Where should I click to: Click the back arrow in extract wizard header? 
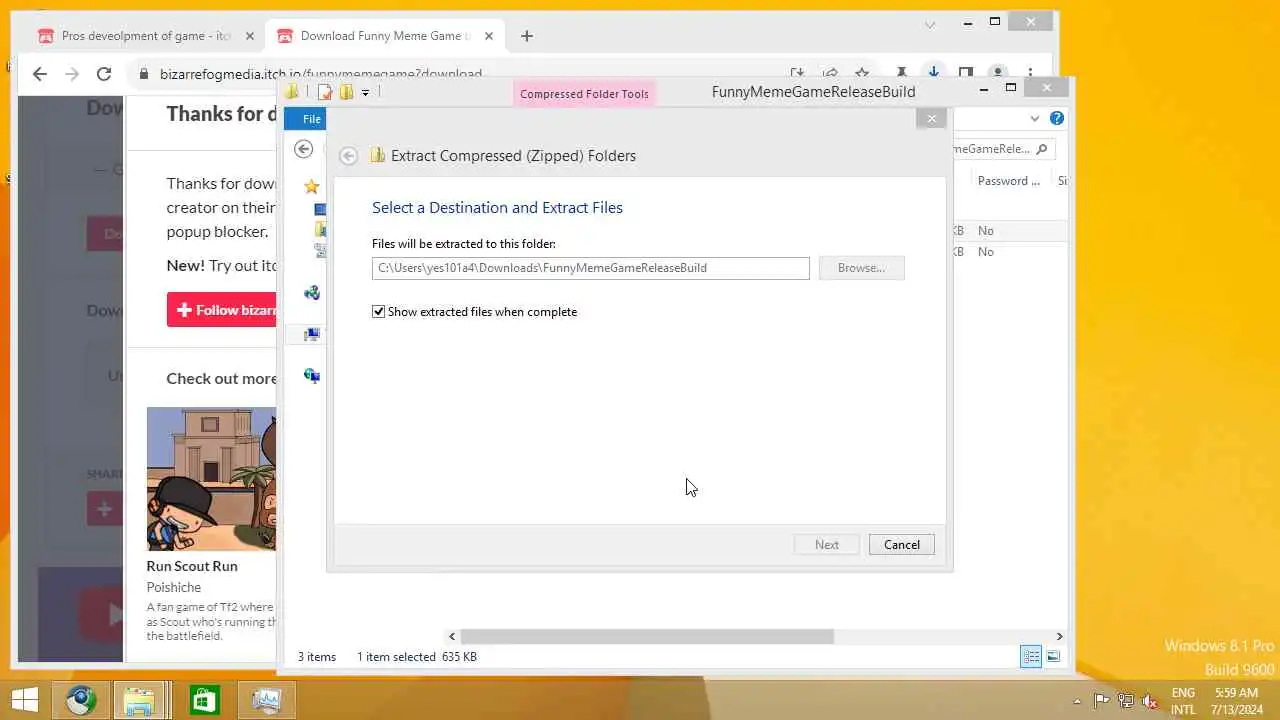(x=348, y=156)
